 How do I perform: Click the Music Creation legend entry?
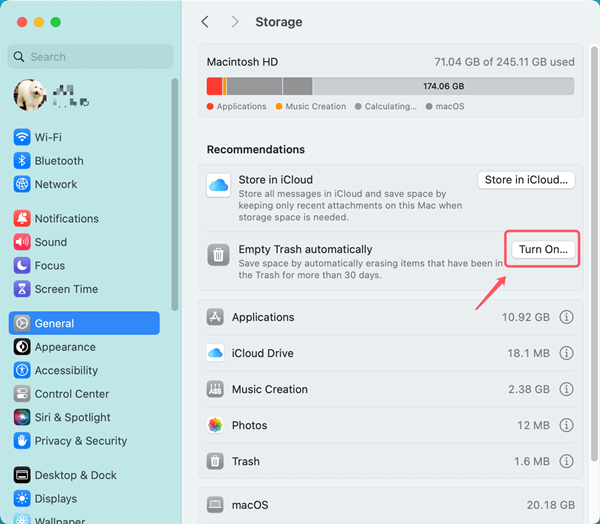tap(311, 106)
